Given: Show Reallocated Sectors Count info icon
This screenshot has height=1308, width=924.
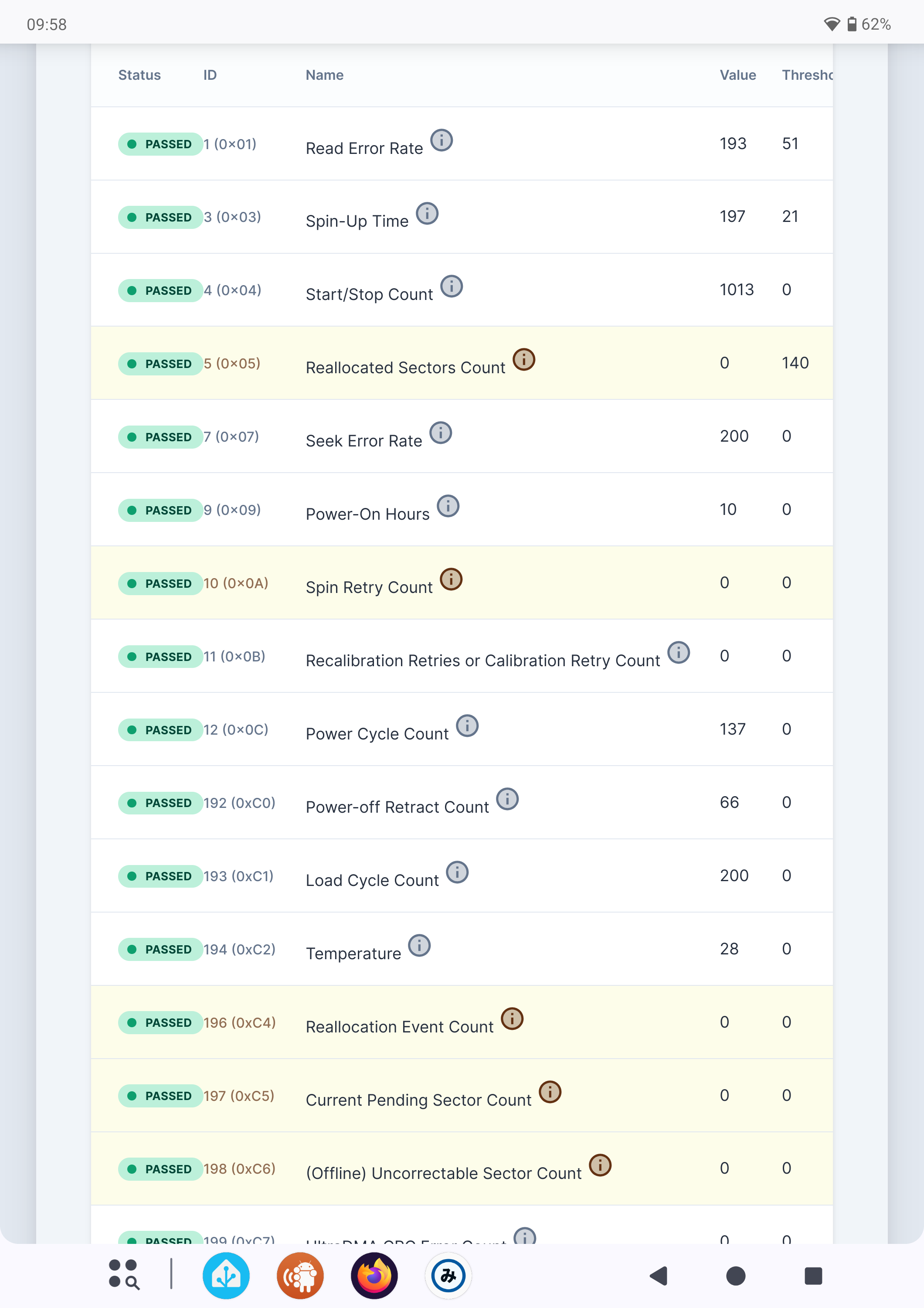Looking at the screenshot, I should click(x=524, y=359).
